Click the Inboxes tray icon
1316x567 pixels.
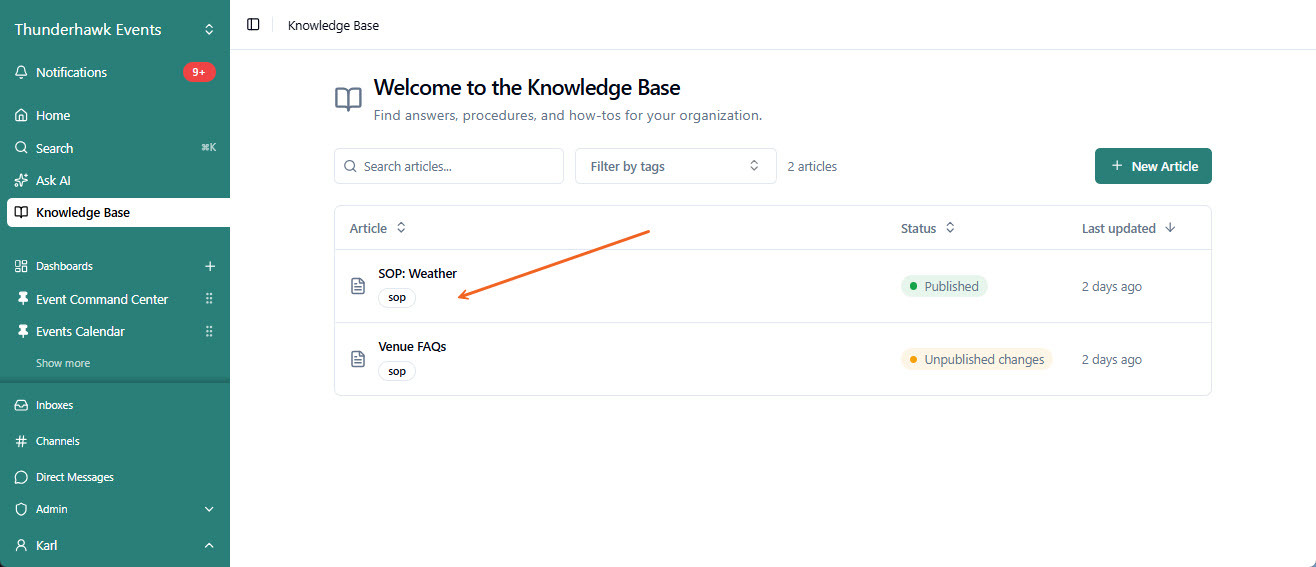(21, 405)
